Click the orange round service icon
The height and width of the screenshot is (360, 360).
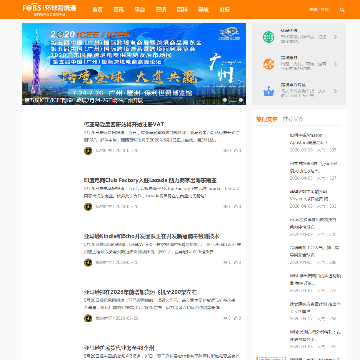click(x=268, y=64)
